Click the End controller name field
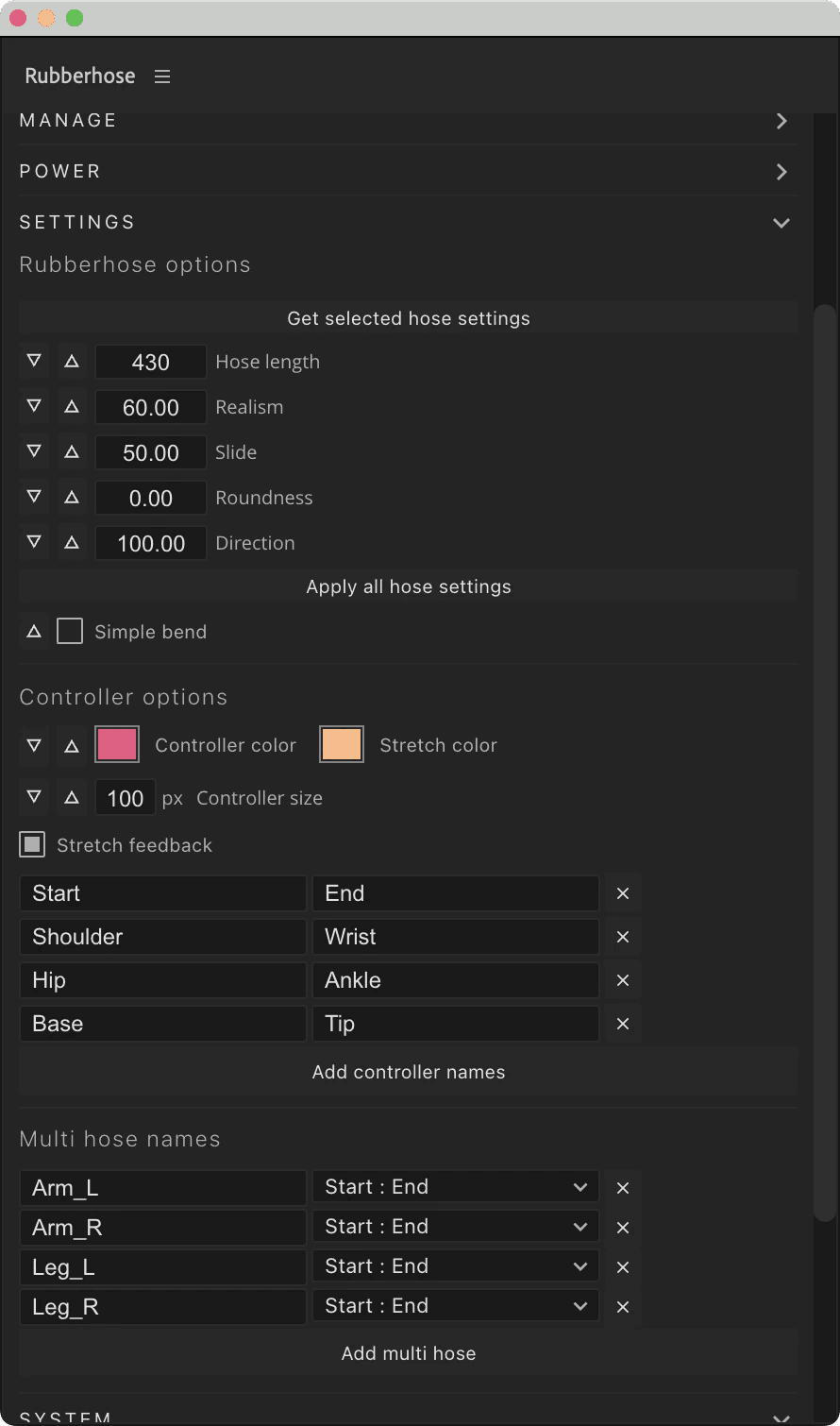 456,893
